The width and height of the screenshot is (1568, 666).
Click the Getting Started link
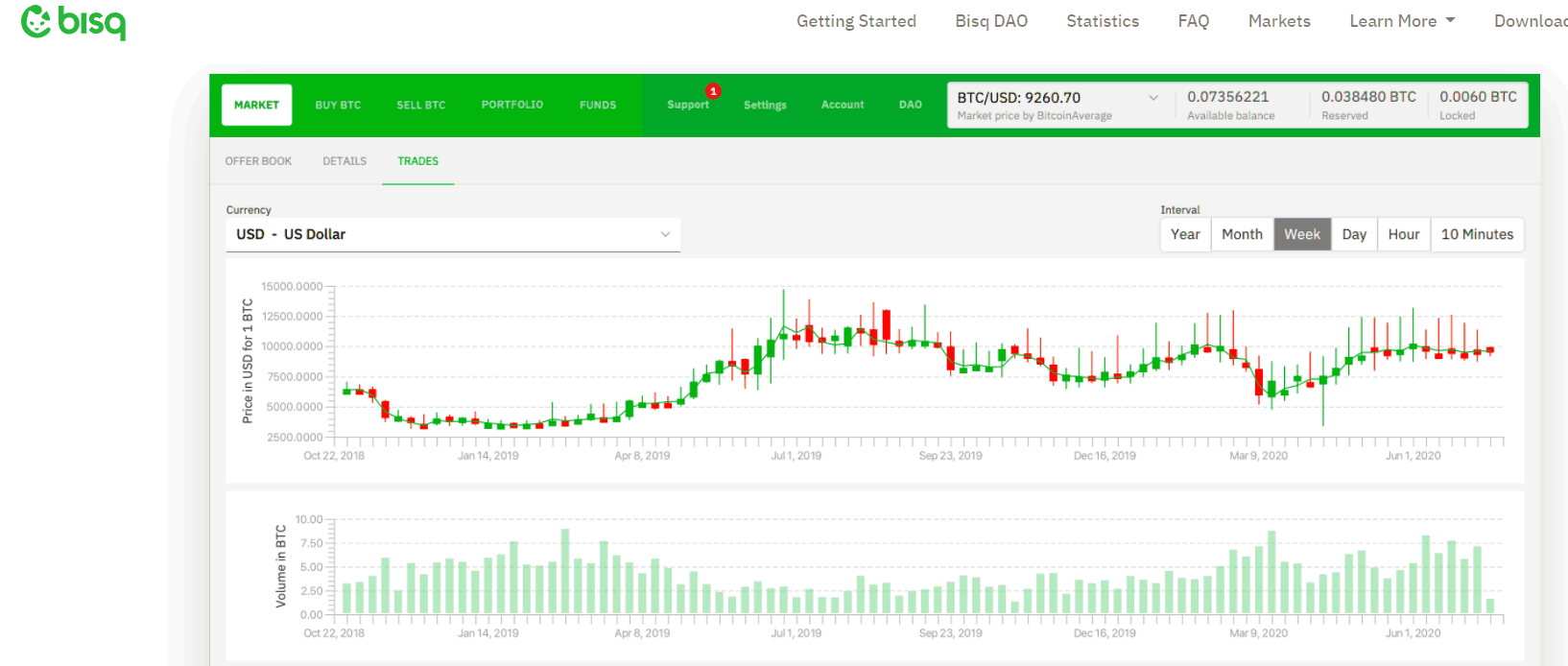click(x=856, y=21)
